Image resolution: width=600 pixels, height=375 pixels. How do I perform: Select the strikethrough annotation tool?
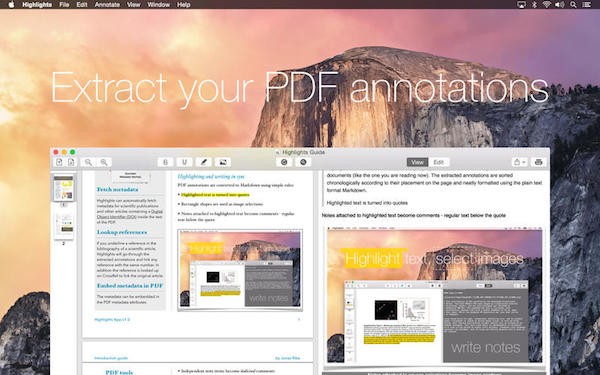(x=165, y=162)
